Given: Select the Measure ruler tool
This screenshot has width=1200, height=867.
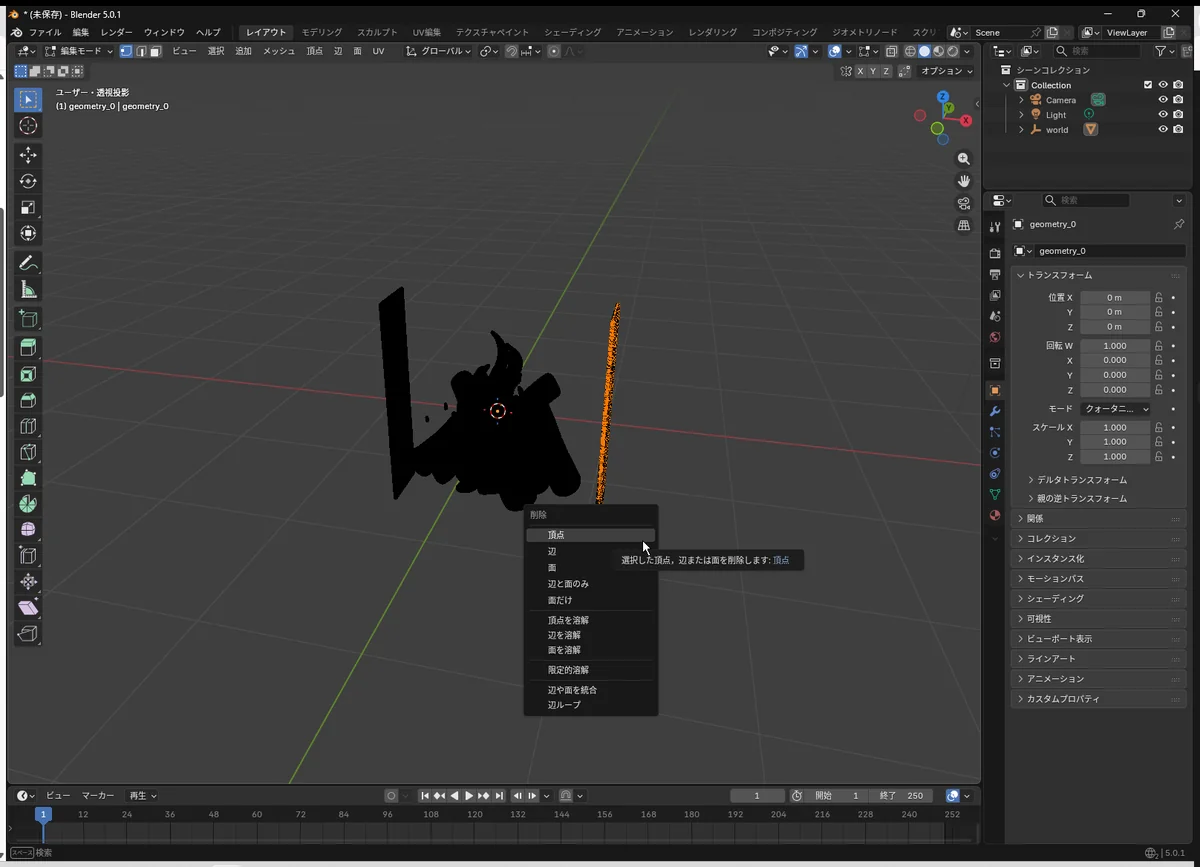Looking at the screenshot, I should (x=28, y=290).
